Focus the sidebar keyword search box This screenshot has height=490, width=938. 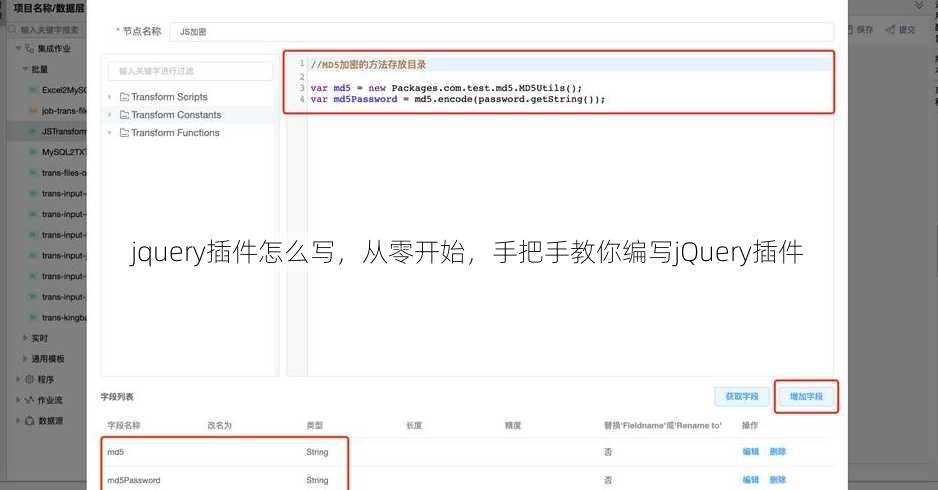[x=48, y=29]
